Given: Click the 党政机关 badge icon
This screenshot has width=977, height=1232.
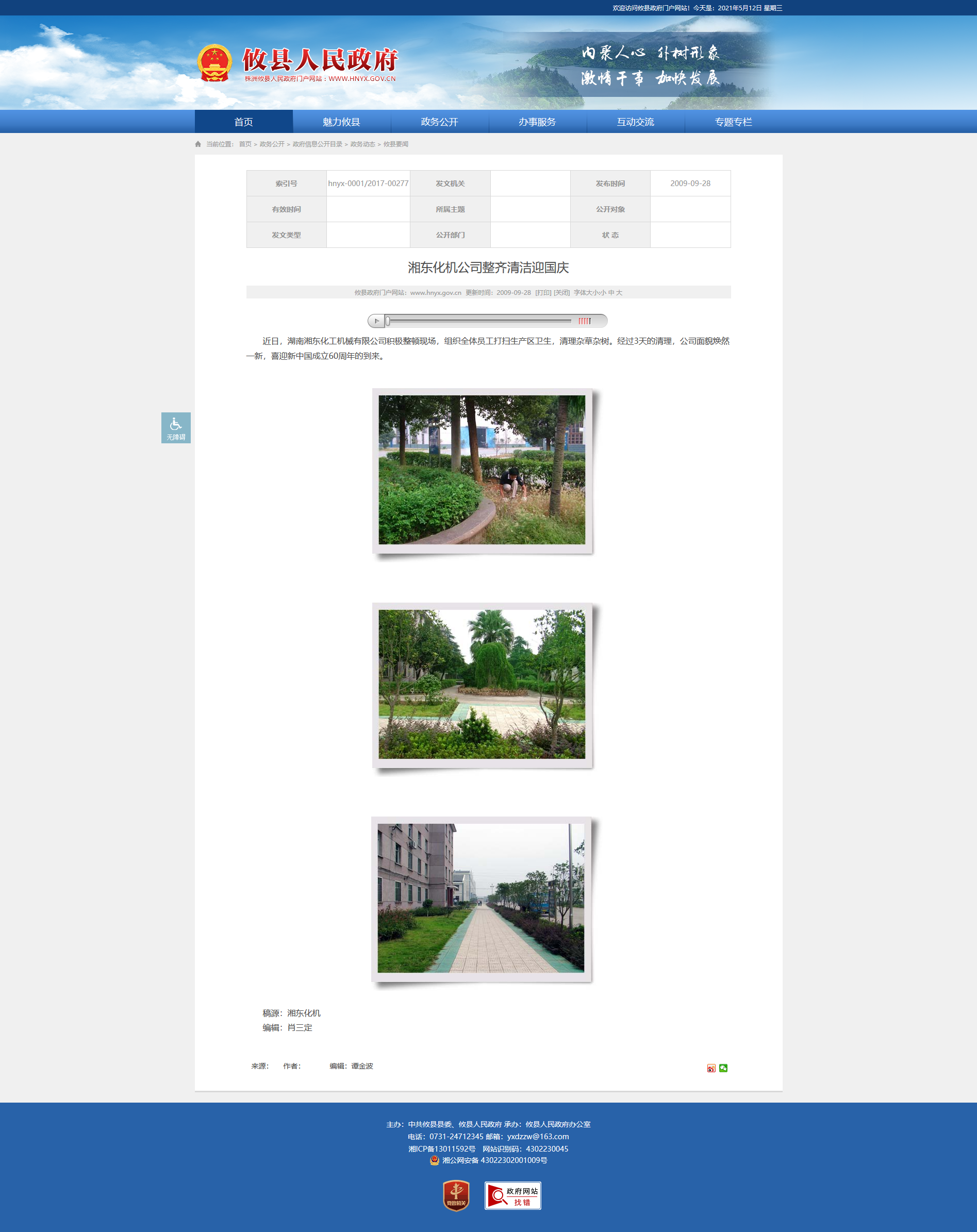Looking at the screenshot, I should (456, 1195).
